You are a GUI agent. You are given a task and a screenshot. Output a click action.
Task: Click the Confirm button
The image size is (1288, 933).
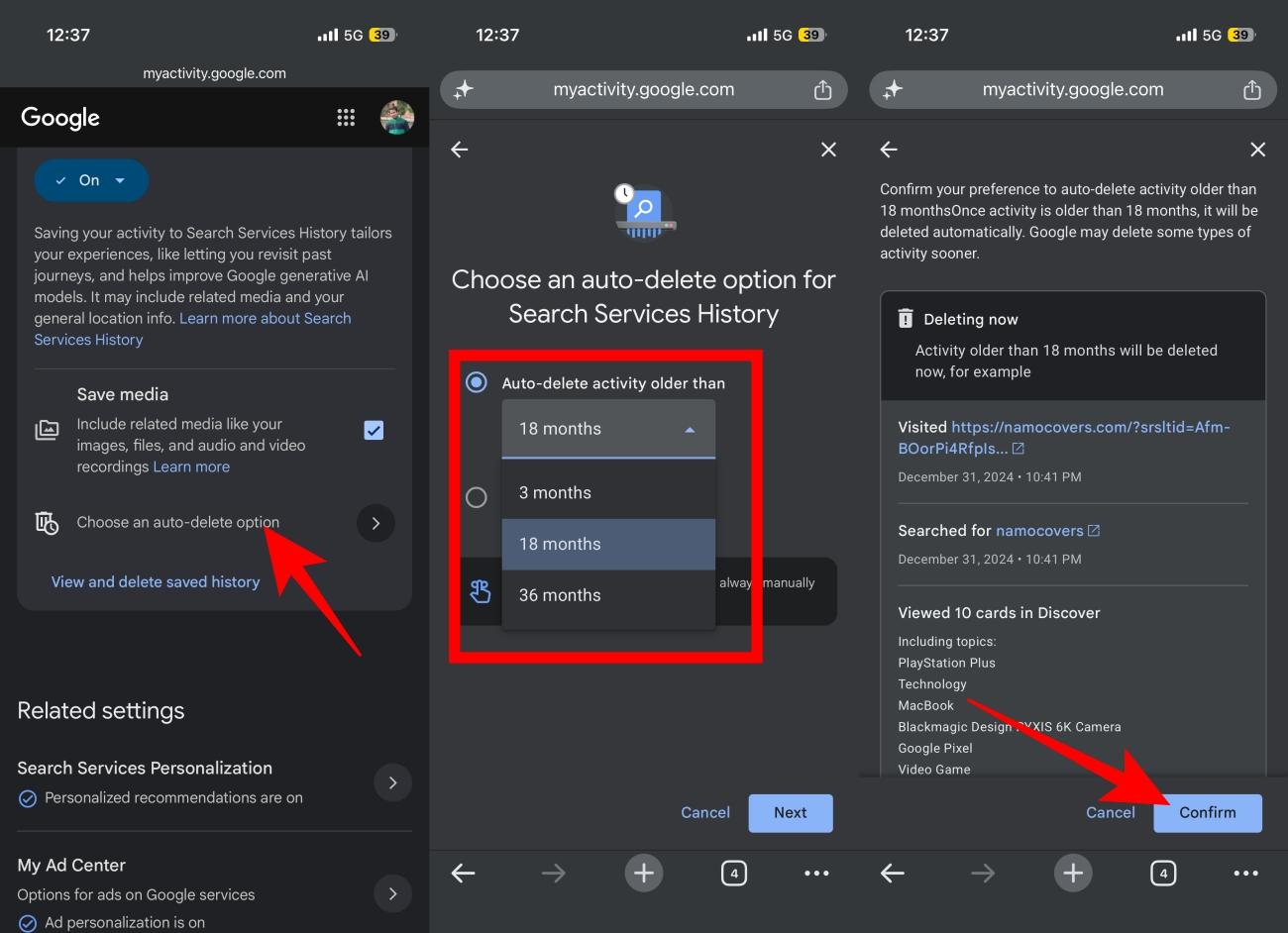point(1208,813)
